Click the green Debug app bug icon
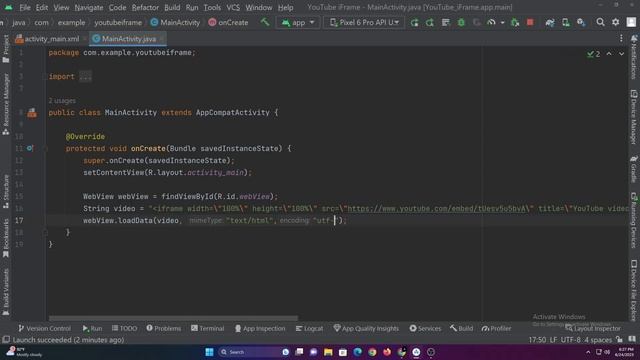This screenshot has width=640, height=360. click(x=461, y=22)
